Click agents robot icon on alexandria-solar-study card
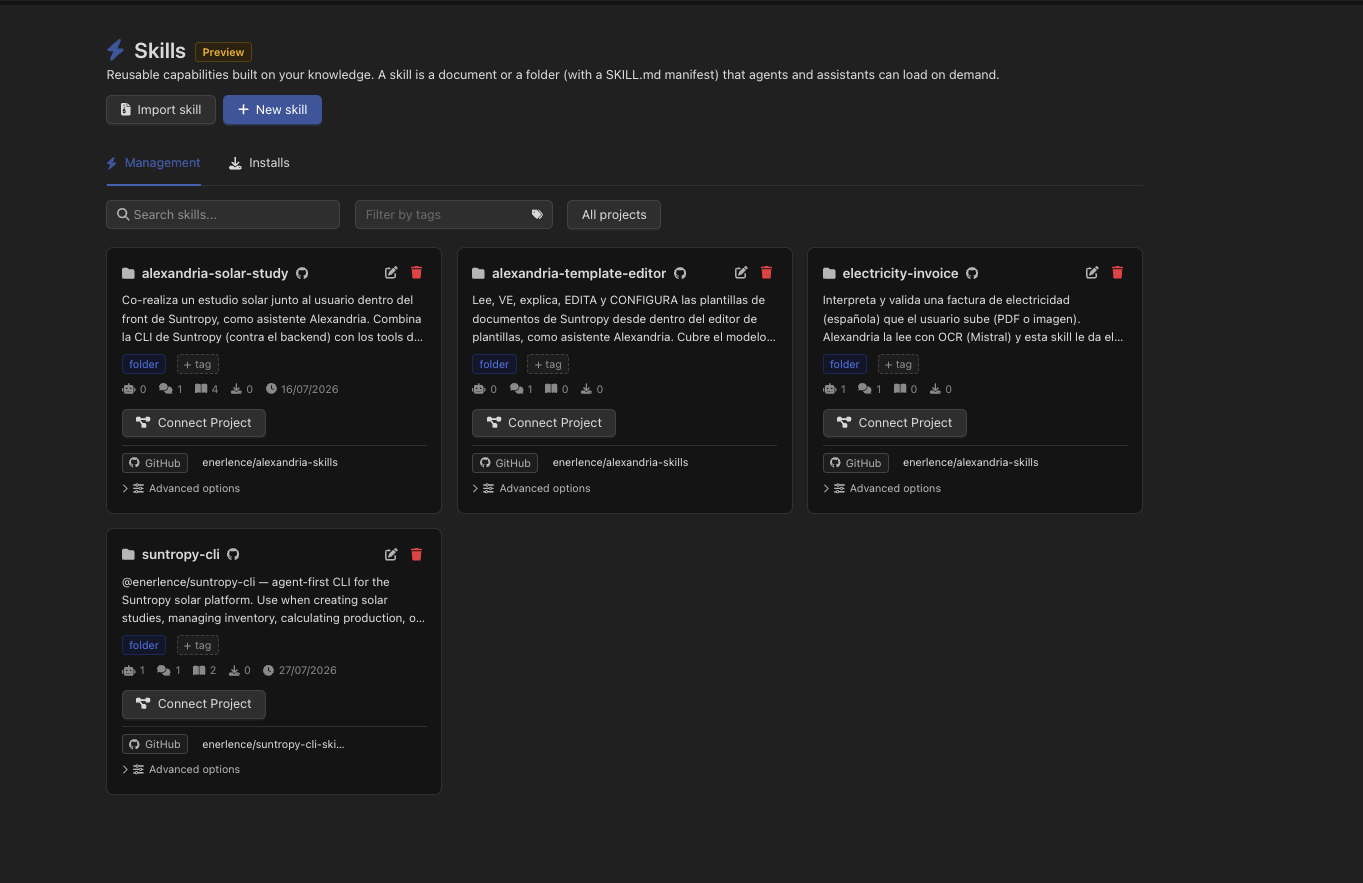The height and width of the screenshot is (883, 1363). click(129, 389)
